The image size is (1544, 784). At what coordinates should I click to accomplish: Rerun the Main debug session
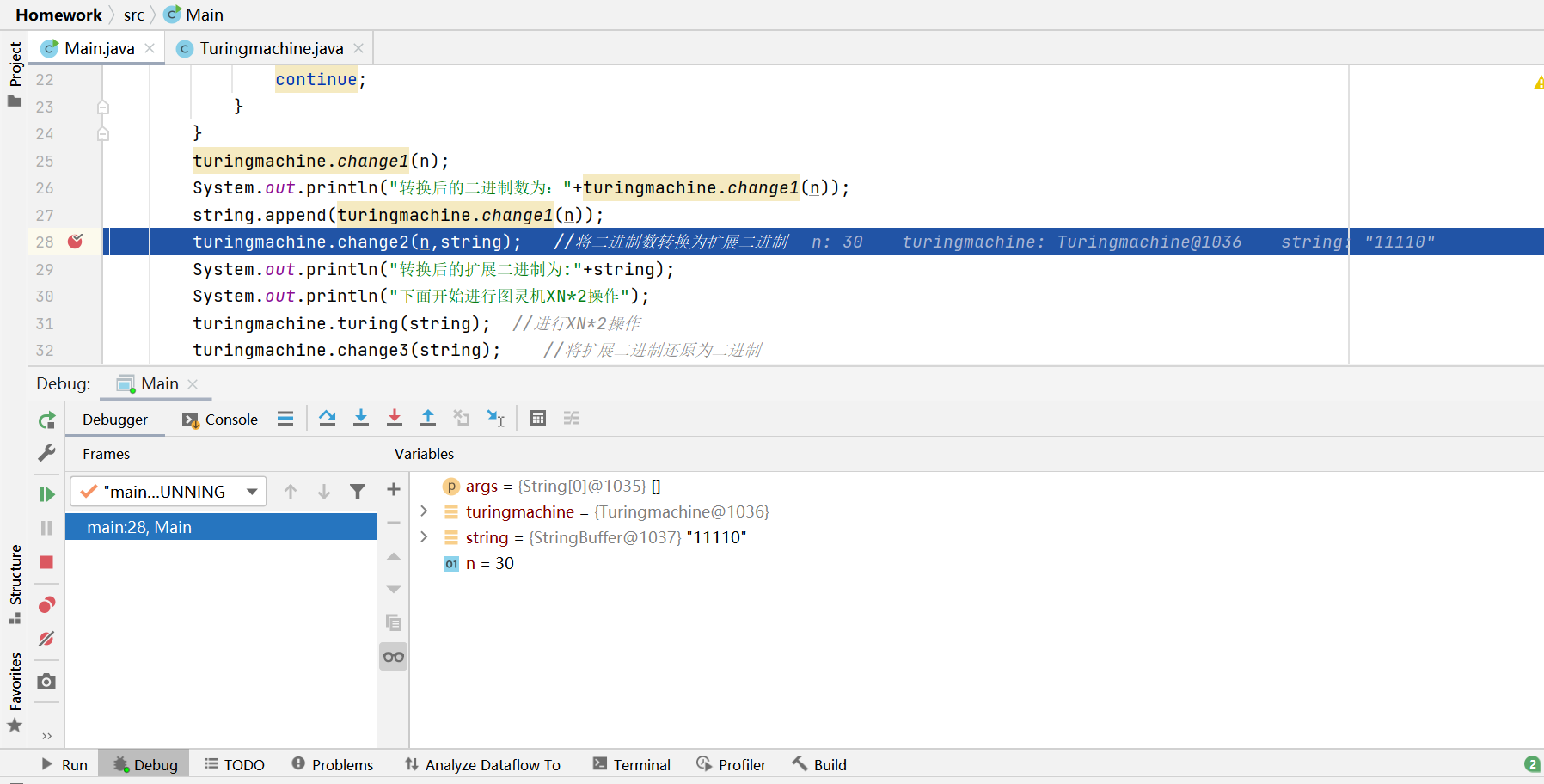click(46, 420)
